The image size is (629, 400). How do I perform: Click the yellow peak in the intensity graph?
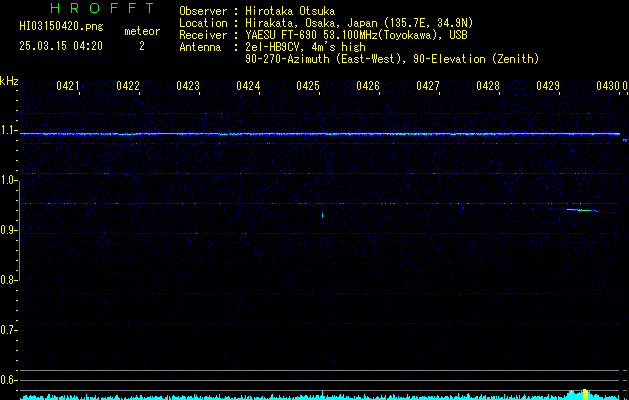(x=585, y=394)
